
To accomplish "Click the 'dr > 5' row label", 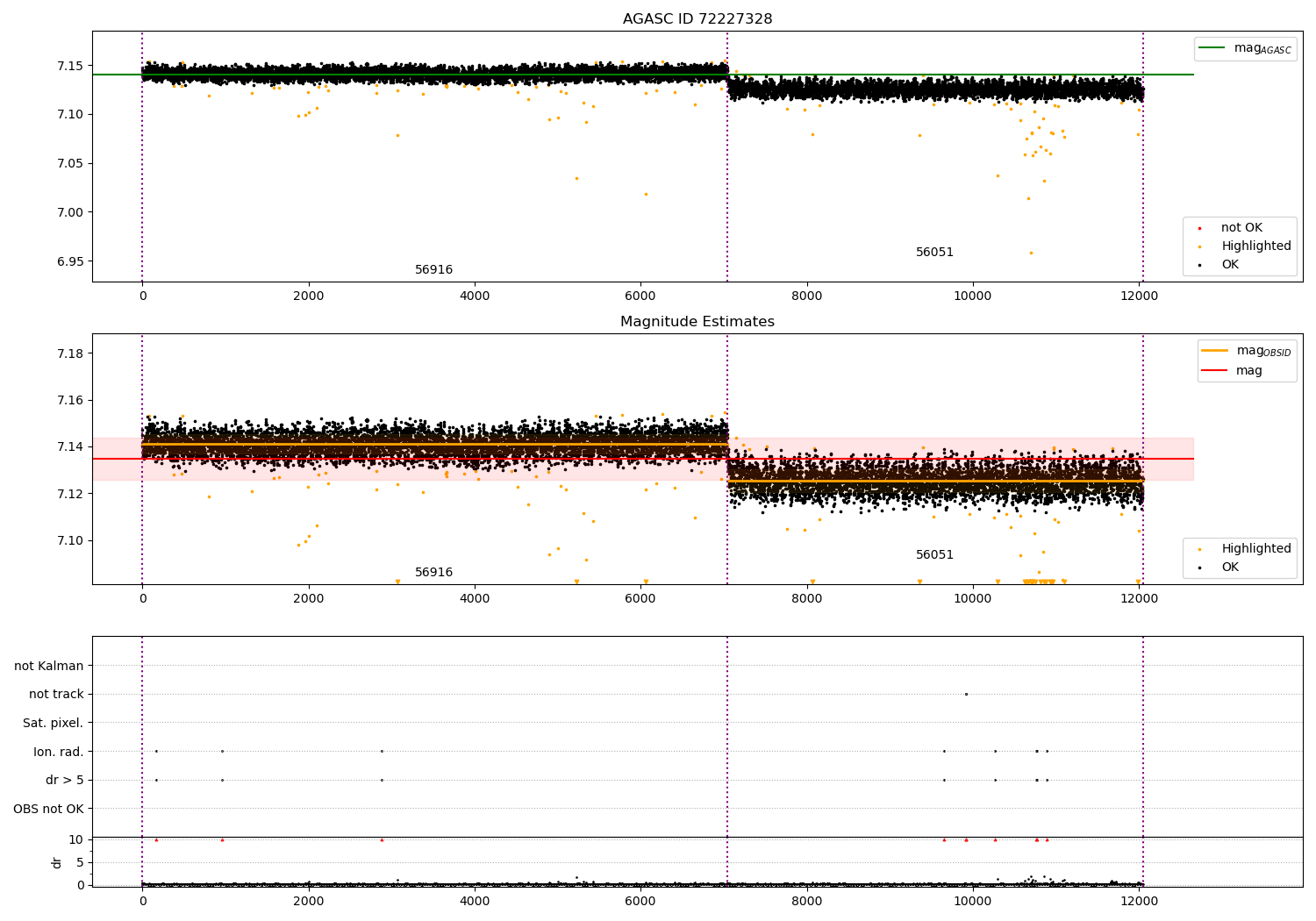I will [x=65, y=781].
